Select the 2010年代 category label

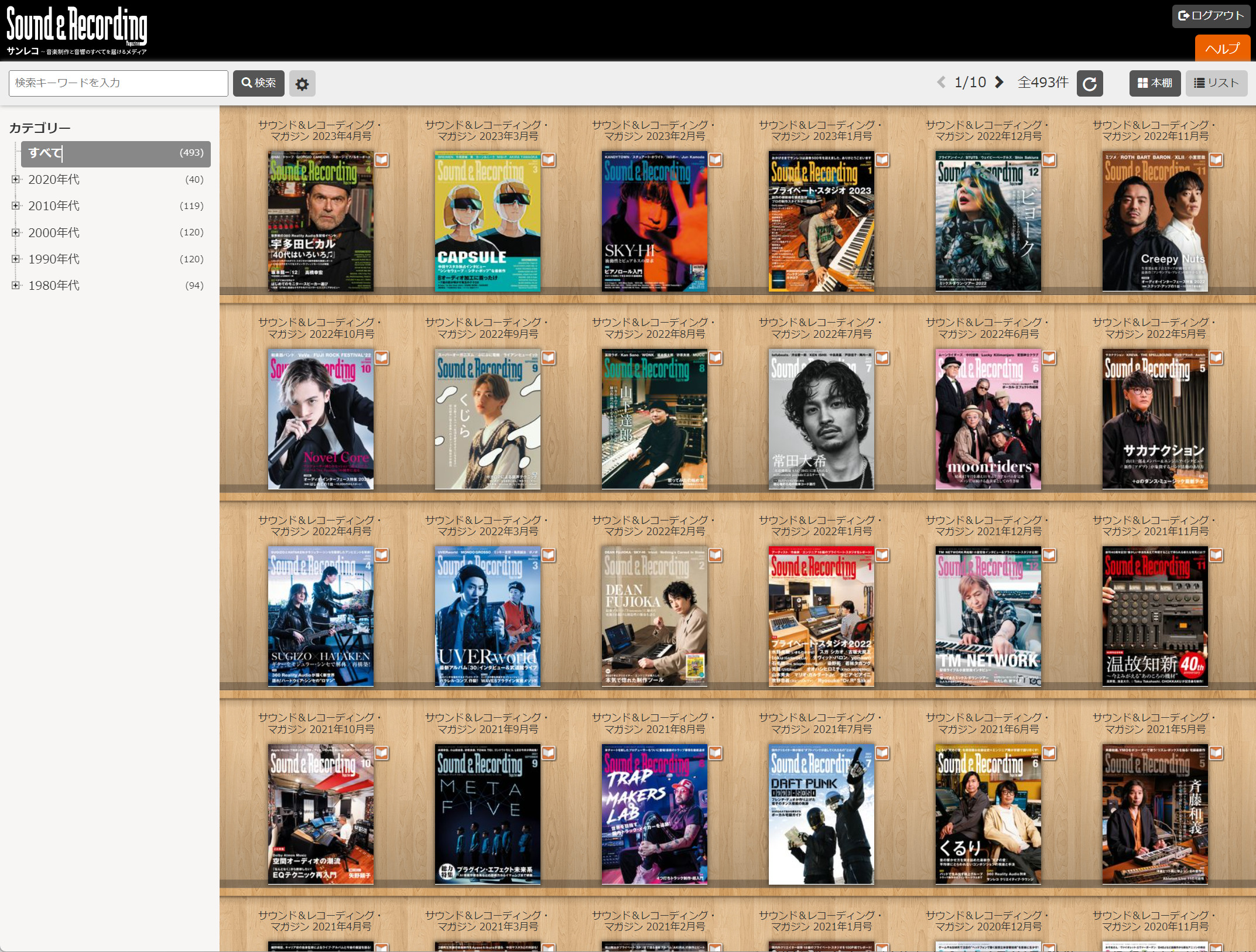(x=54, y=206)
